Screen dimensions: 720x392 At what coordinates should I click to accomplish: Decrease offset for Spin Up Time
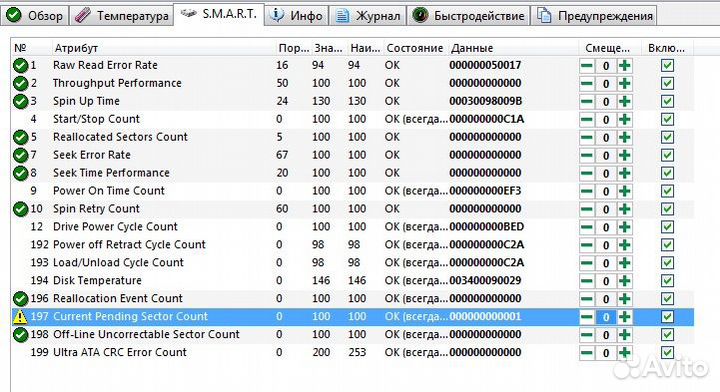tap(587, 101)
